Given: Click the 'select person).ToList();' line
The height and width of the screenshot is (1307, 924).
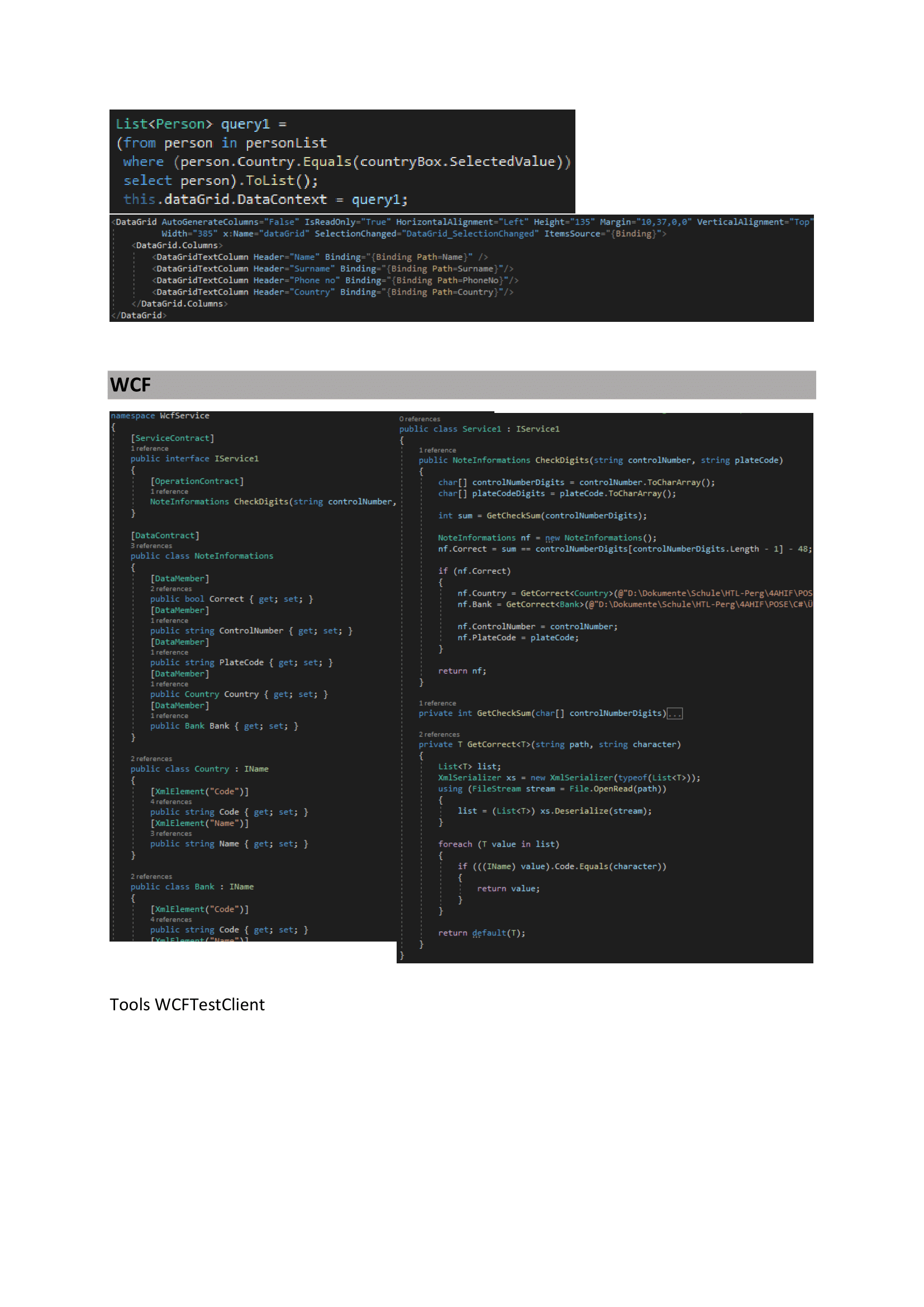Looking at the screenshot, I should point(221,180).
